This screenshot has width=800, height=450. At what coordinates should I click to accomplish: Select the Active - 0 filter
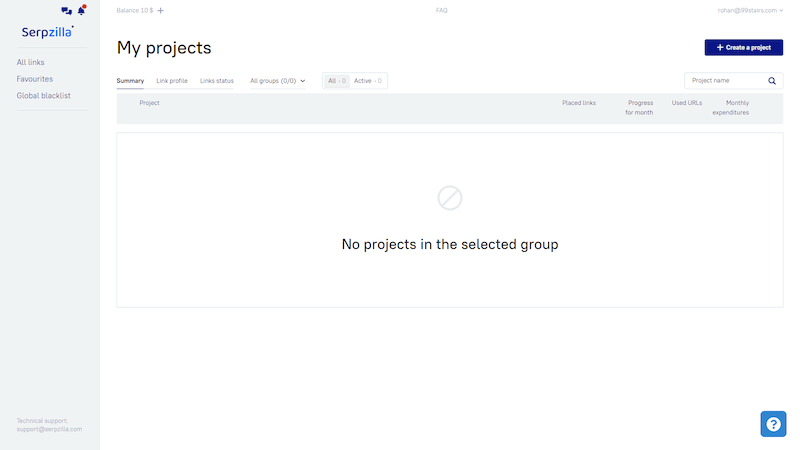point(368,81)
